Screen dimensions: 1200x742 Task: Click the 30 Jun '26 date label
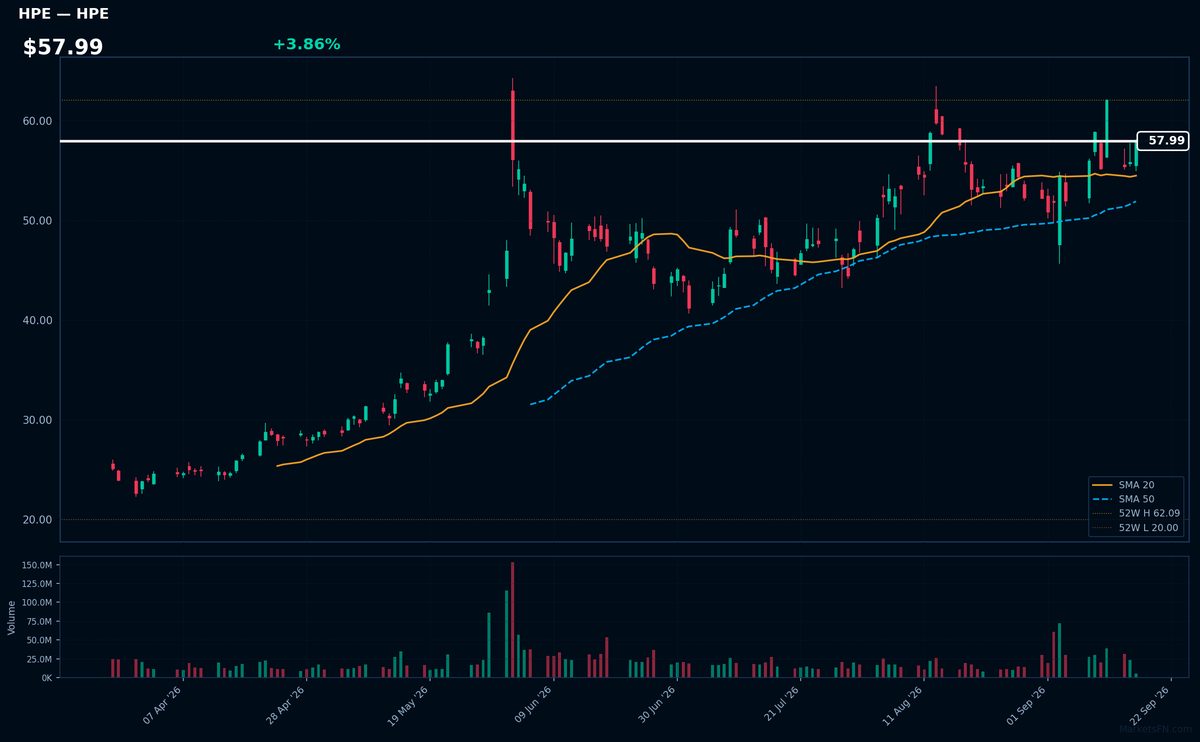click(656, 705)
